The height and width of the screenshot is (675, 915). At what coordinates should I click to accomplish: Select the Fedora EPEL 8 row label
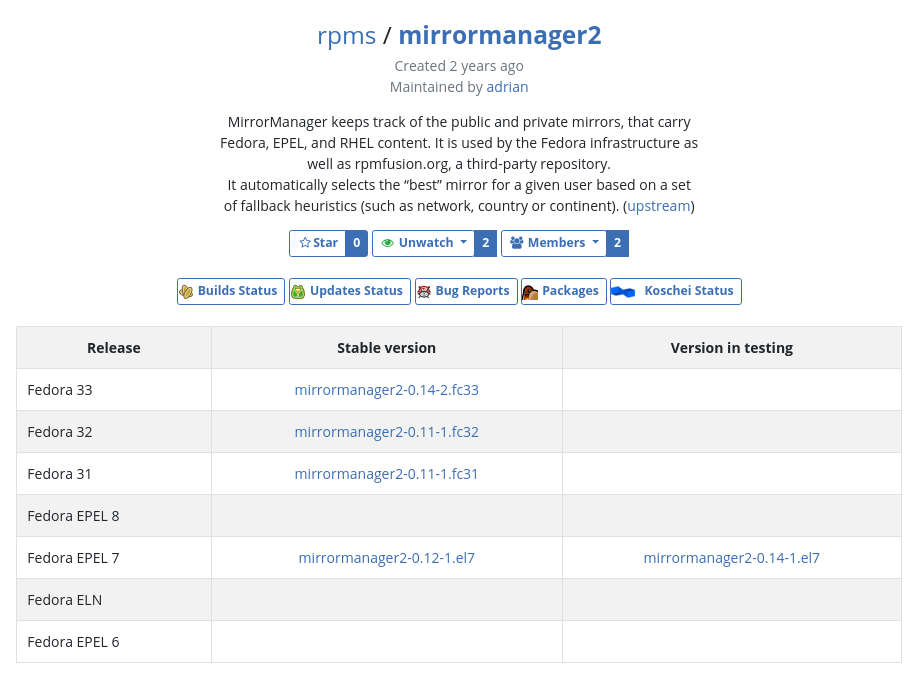click(x=74, y=516)
